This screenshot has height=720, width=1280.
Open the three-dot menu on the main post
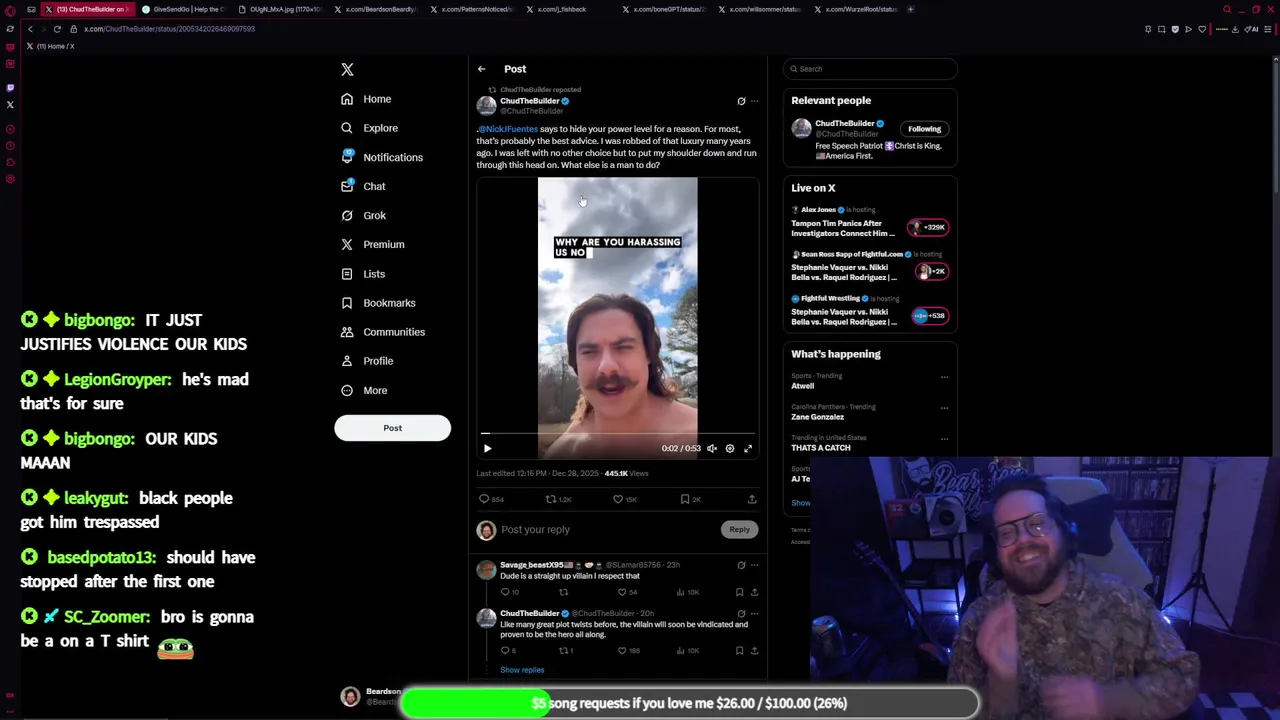coord(755,101)
